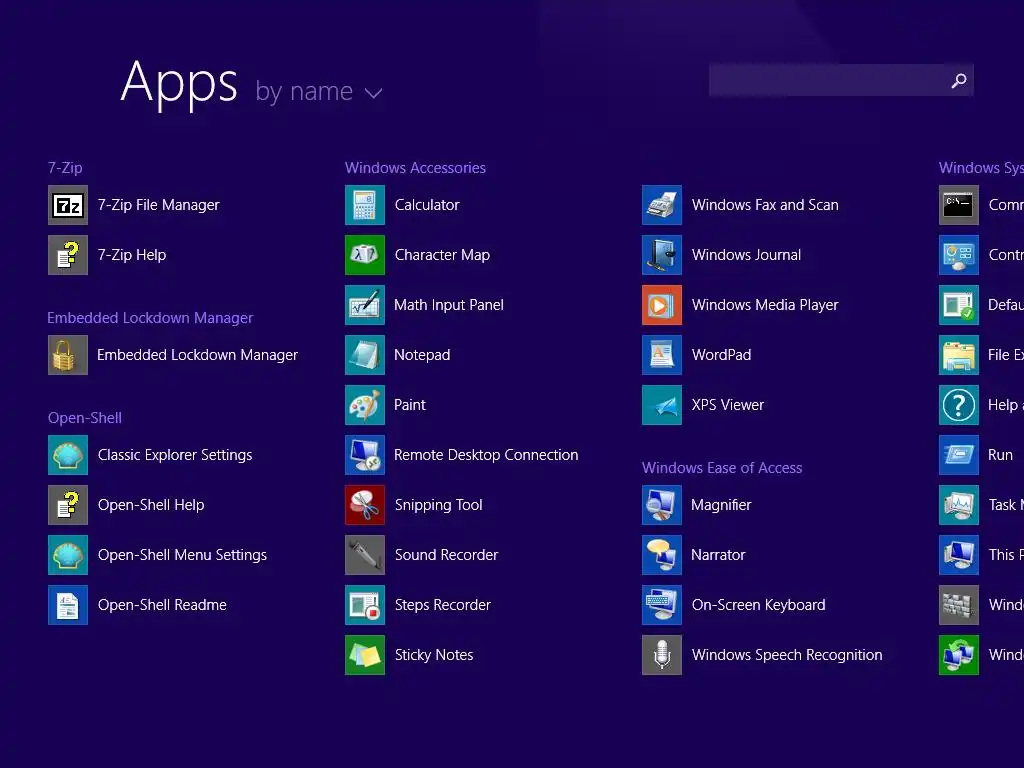Open the 'by name' sort dropdown

[x=319, y=91]
